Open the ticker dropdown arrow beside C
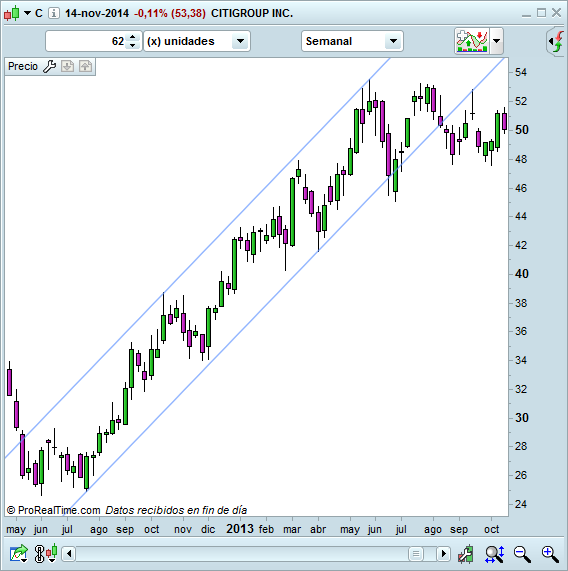 coord(27,13)
